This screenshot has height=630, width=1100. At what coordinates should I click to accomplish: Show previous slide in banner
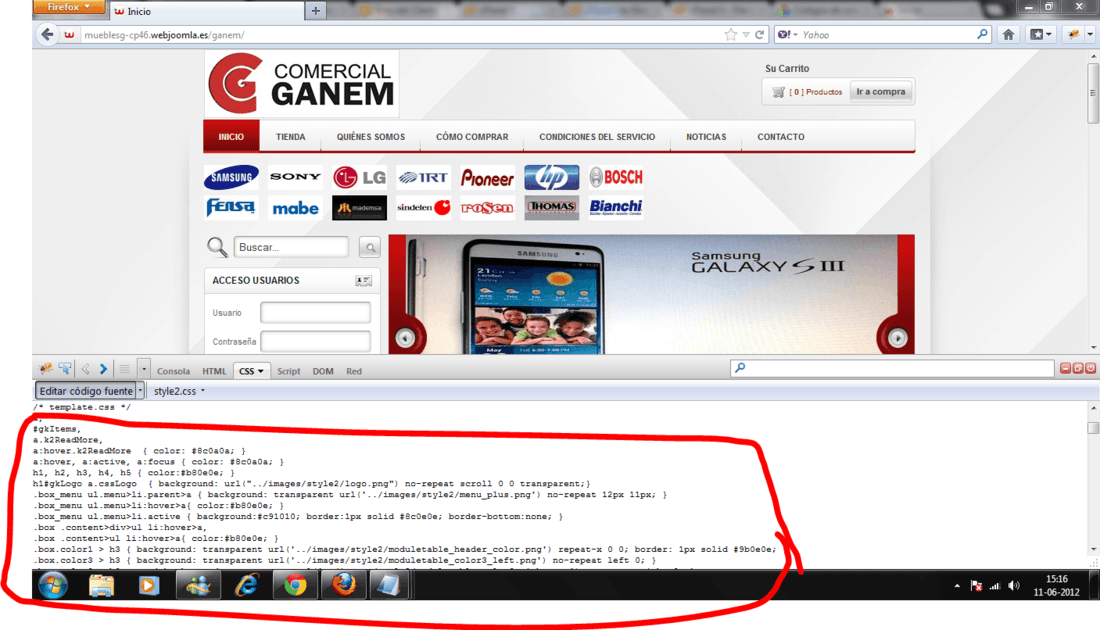(x=405, y=338)
